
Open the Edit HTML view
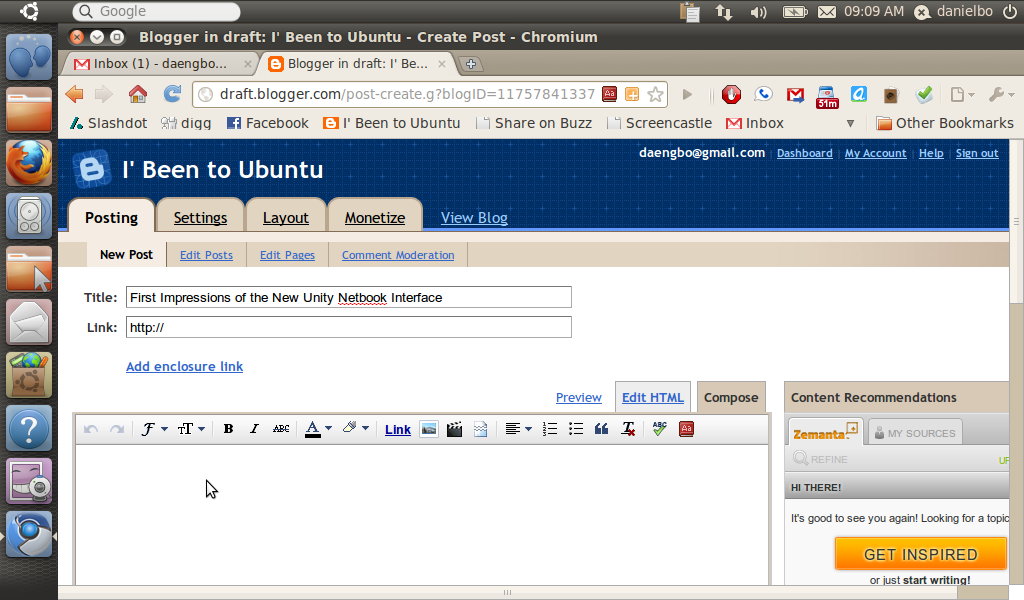click(652, 397)
